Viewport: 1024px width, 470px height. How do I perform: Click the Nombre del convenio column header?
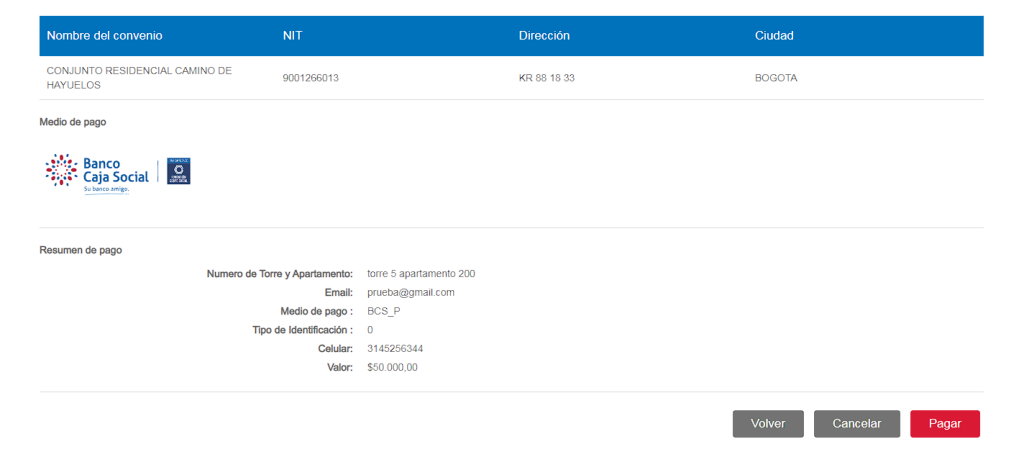tap(104, 36)
